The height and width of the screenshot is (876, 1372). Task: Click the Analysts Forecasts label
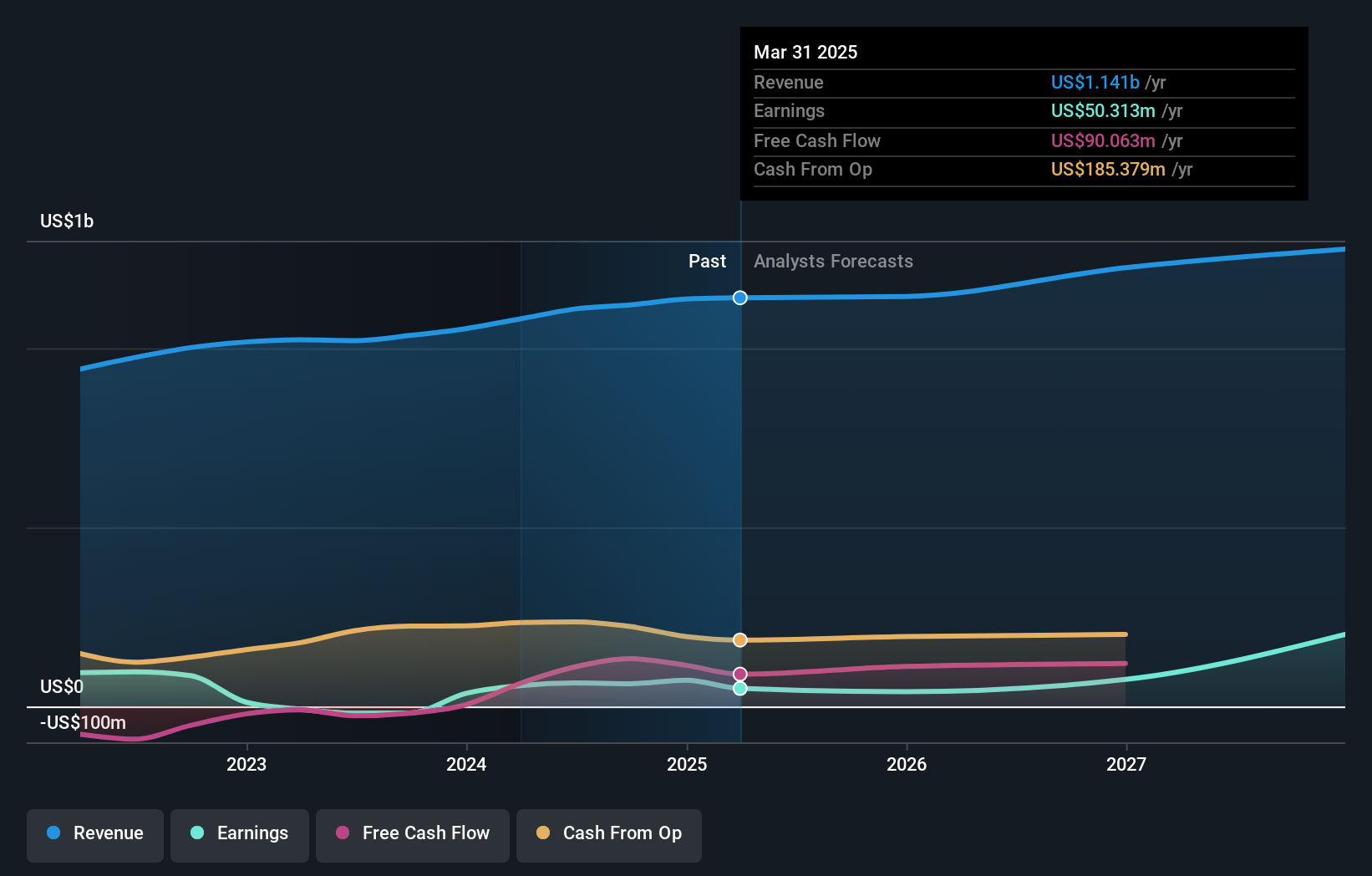(833, 261)
